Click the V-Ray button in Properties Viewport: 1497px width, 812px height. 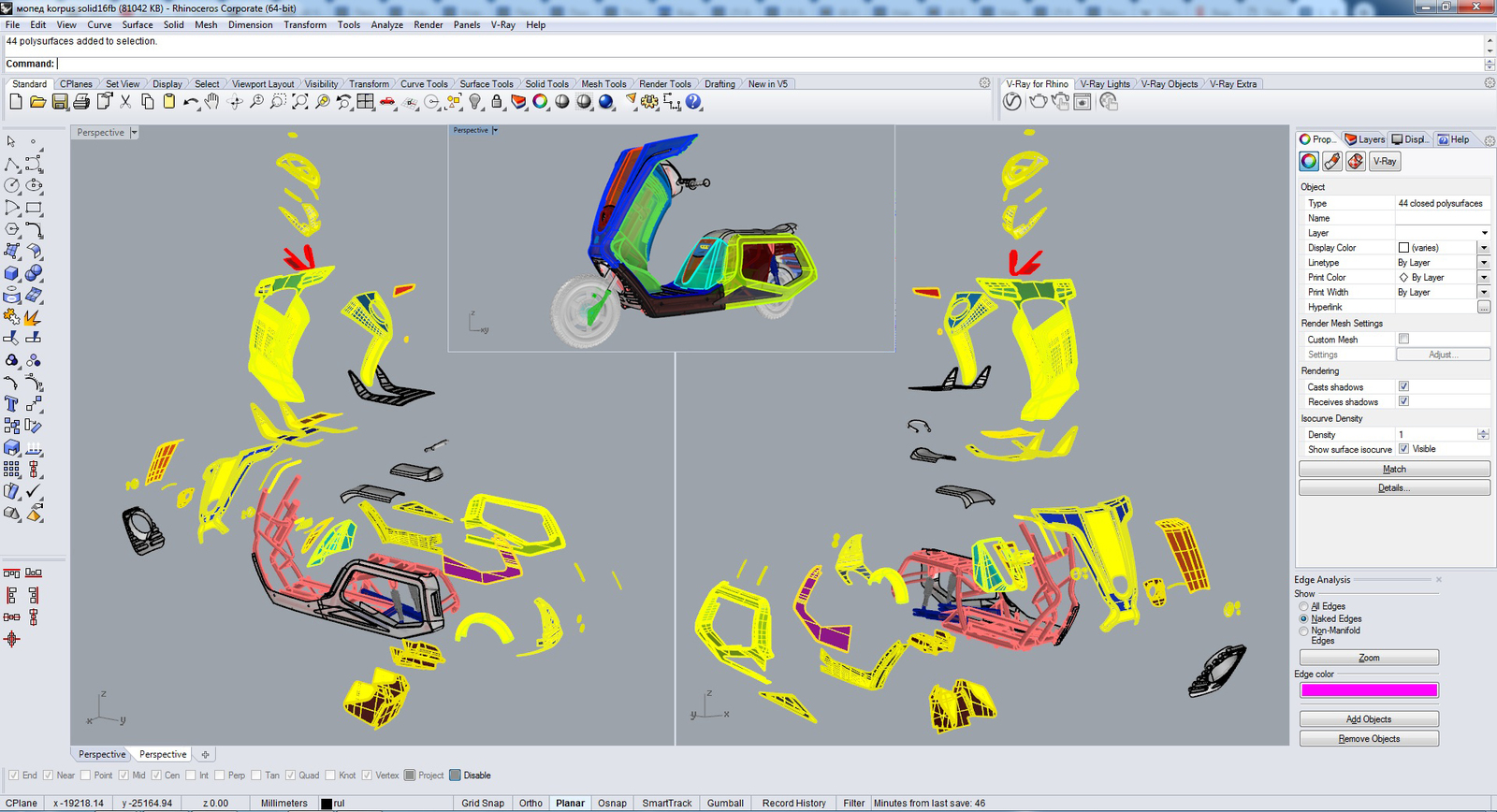(x=1385, y=161)
